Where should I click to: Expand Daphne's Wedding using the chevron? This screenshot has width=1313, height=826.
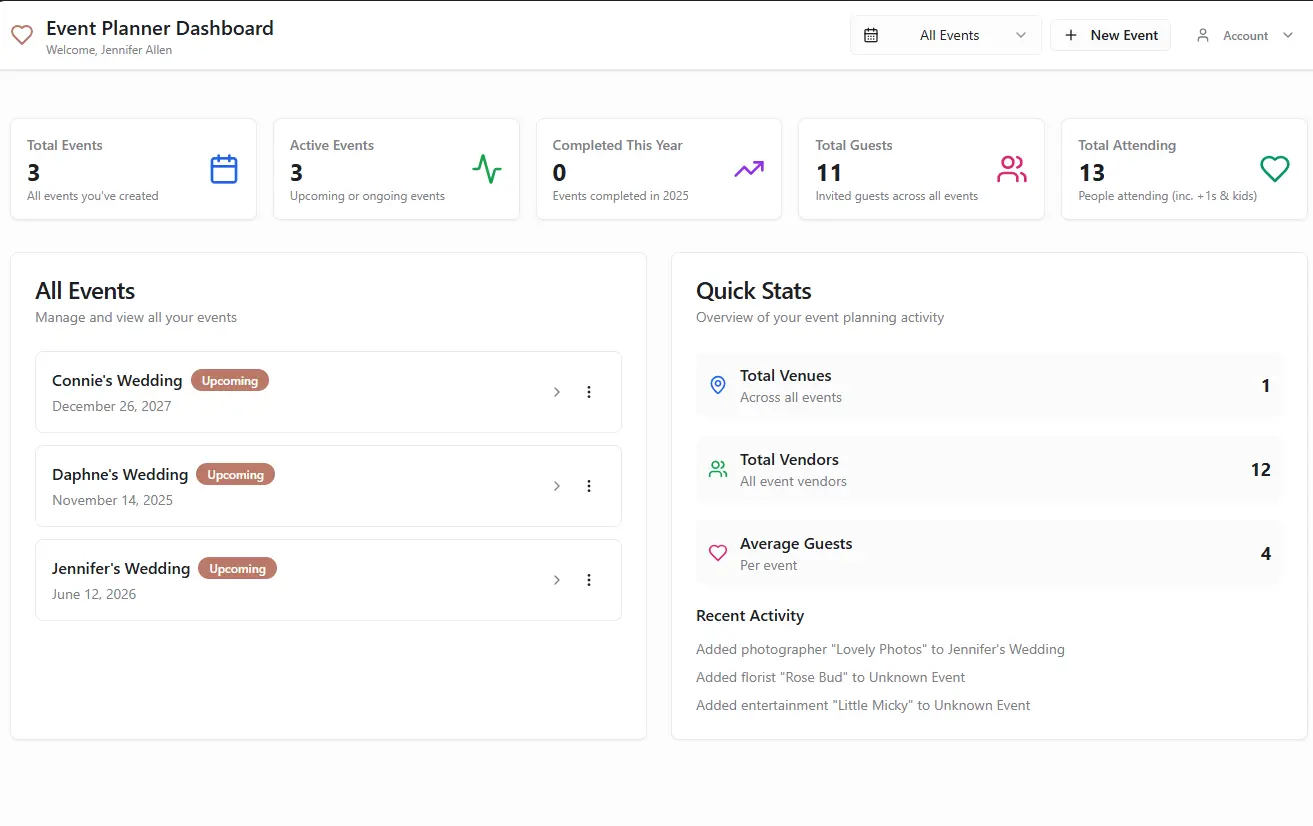(x=557, y=486)
